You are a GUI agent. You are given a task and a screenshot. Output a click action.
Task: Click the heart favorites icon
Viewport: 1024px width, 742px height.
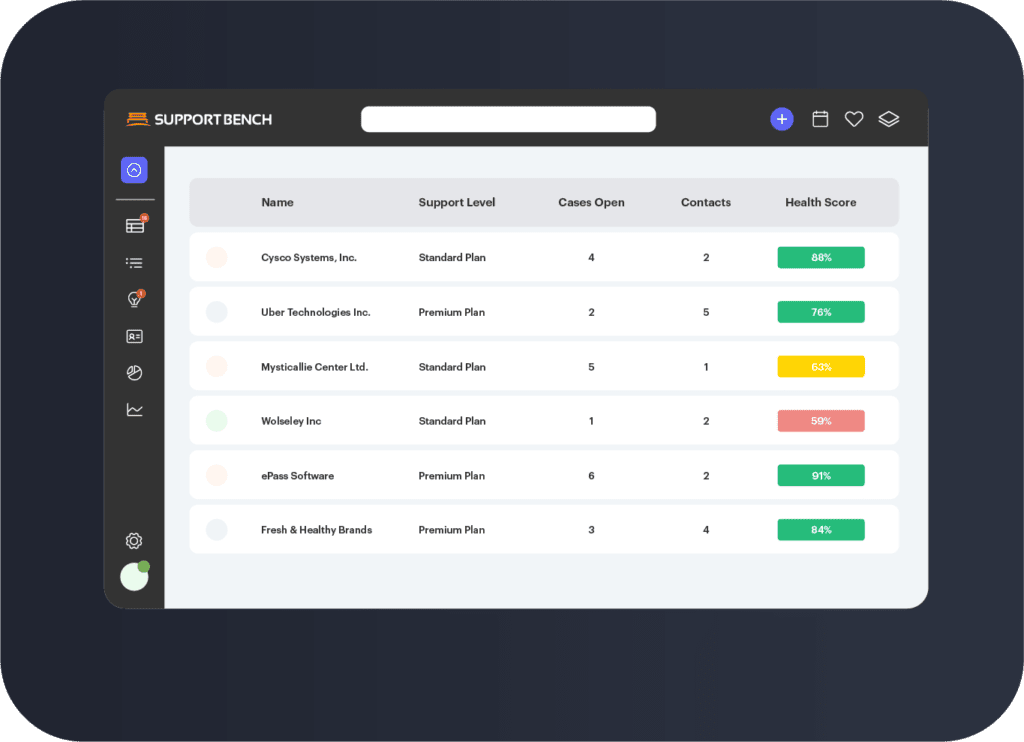click(x=854, y=119)
